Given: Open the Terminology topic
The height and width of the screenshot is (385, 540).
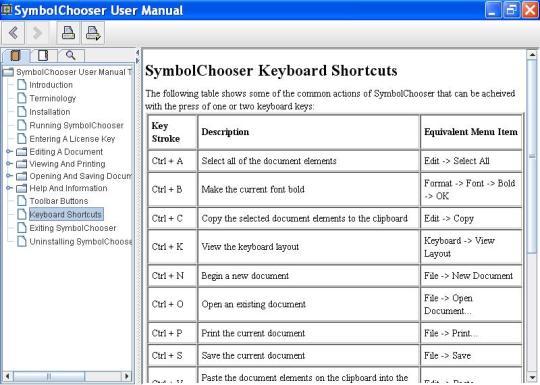Looking at the screenshot, I should click(x=52, y=98).
